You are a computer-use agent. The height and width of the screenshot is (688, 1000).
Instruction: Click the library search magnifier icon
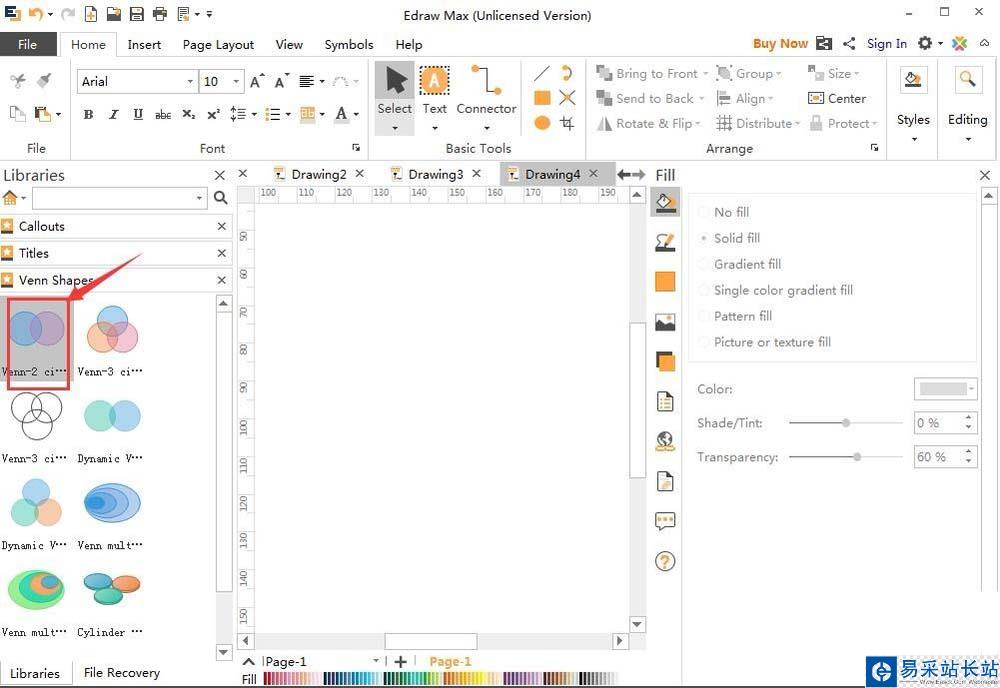[221, 198]
